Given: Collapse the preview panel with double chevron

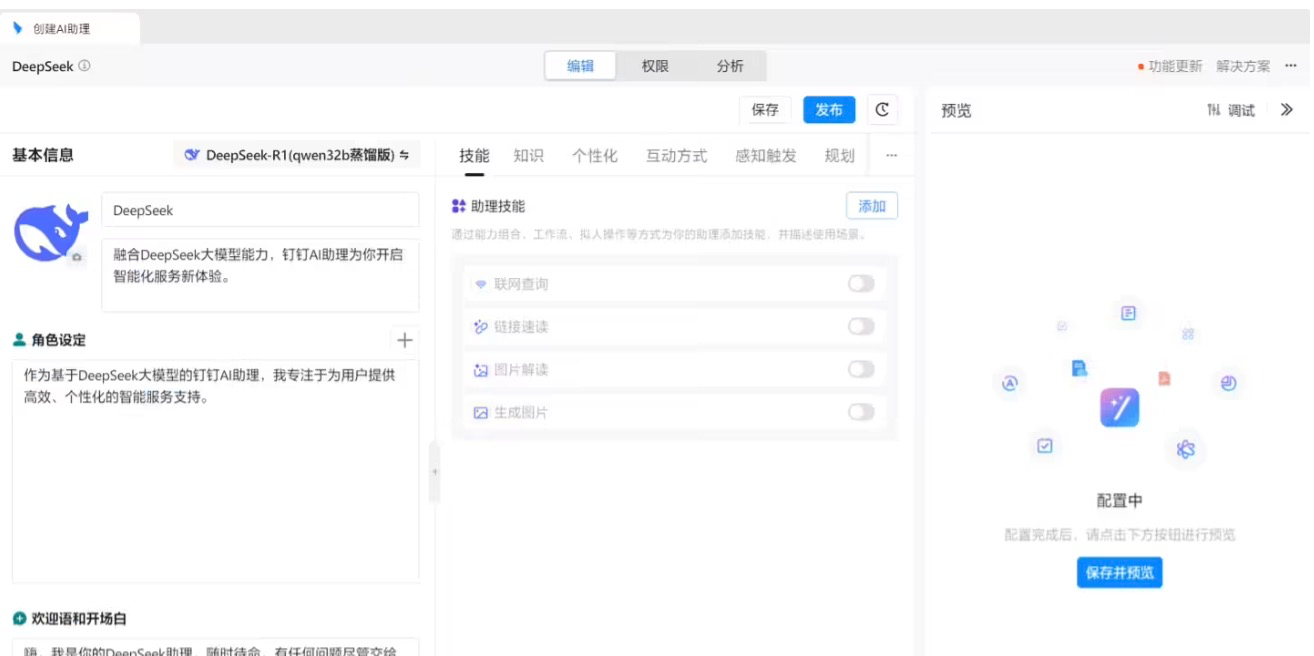Looking at the screenshot, I should pos(1287,110).
